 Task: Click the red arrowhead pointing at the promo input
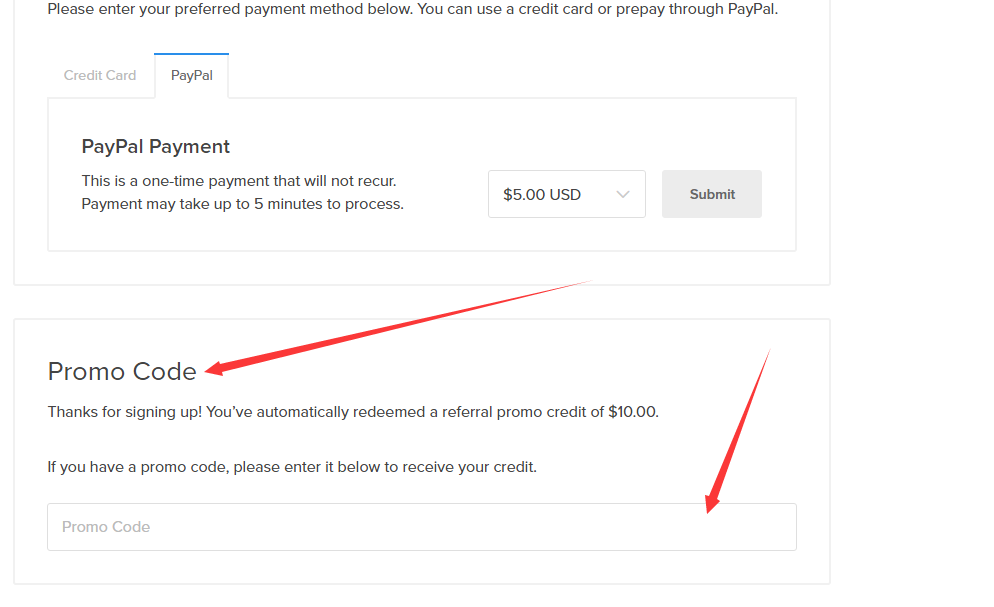click(712, 502)
